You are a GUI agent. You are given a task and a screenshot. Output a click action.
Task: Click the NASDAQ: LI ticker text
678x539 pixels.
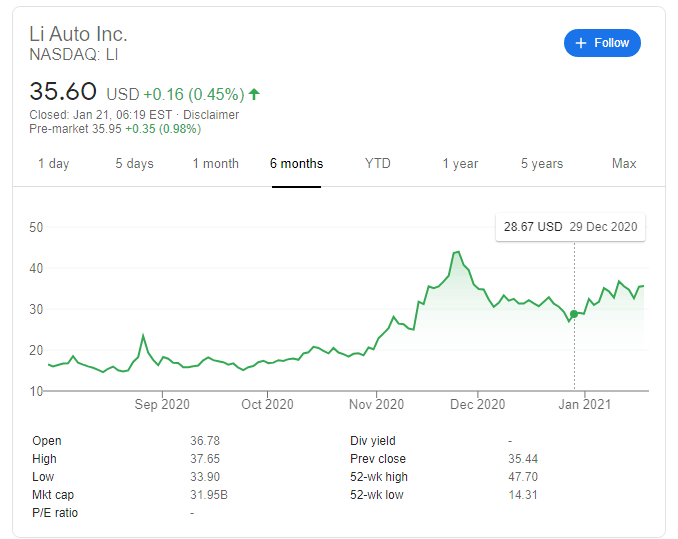[x=74, y=55]
